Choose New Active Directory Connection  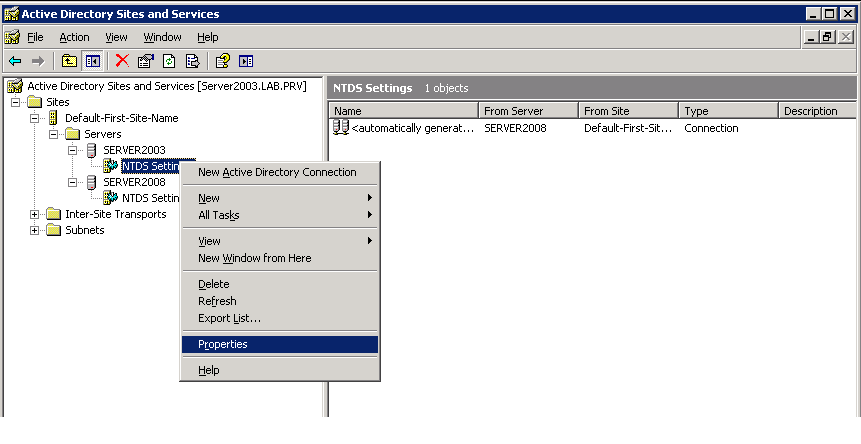[x=280, y=172]
